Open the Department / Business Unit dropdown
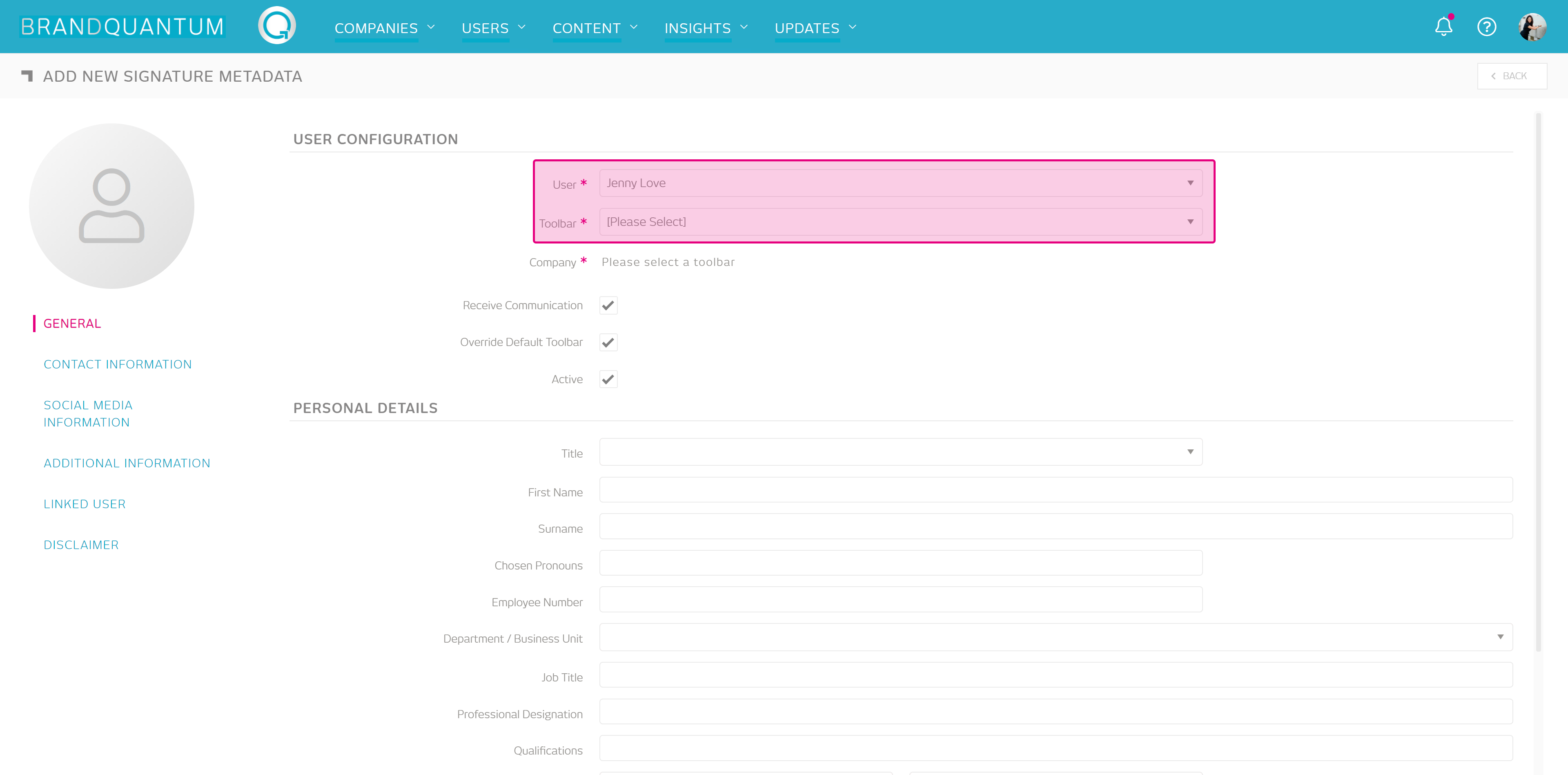The height and width of the screenshot is (775, 1568). [x=1056, y=637]
